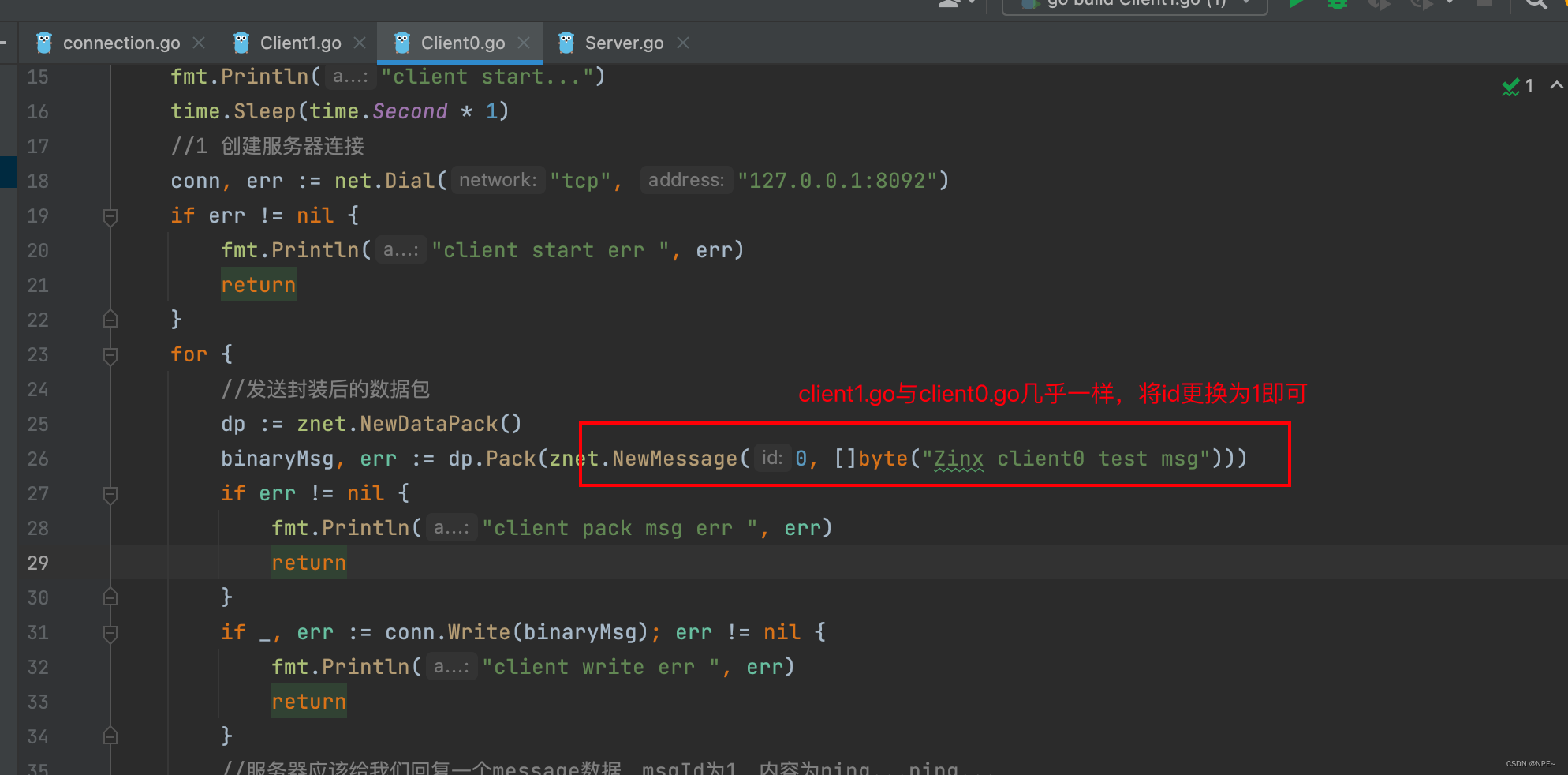Close the connection.go tab

[x=199, y=43]
